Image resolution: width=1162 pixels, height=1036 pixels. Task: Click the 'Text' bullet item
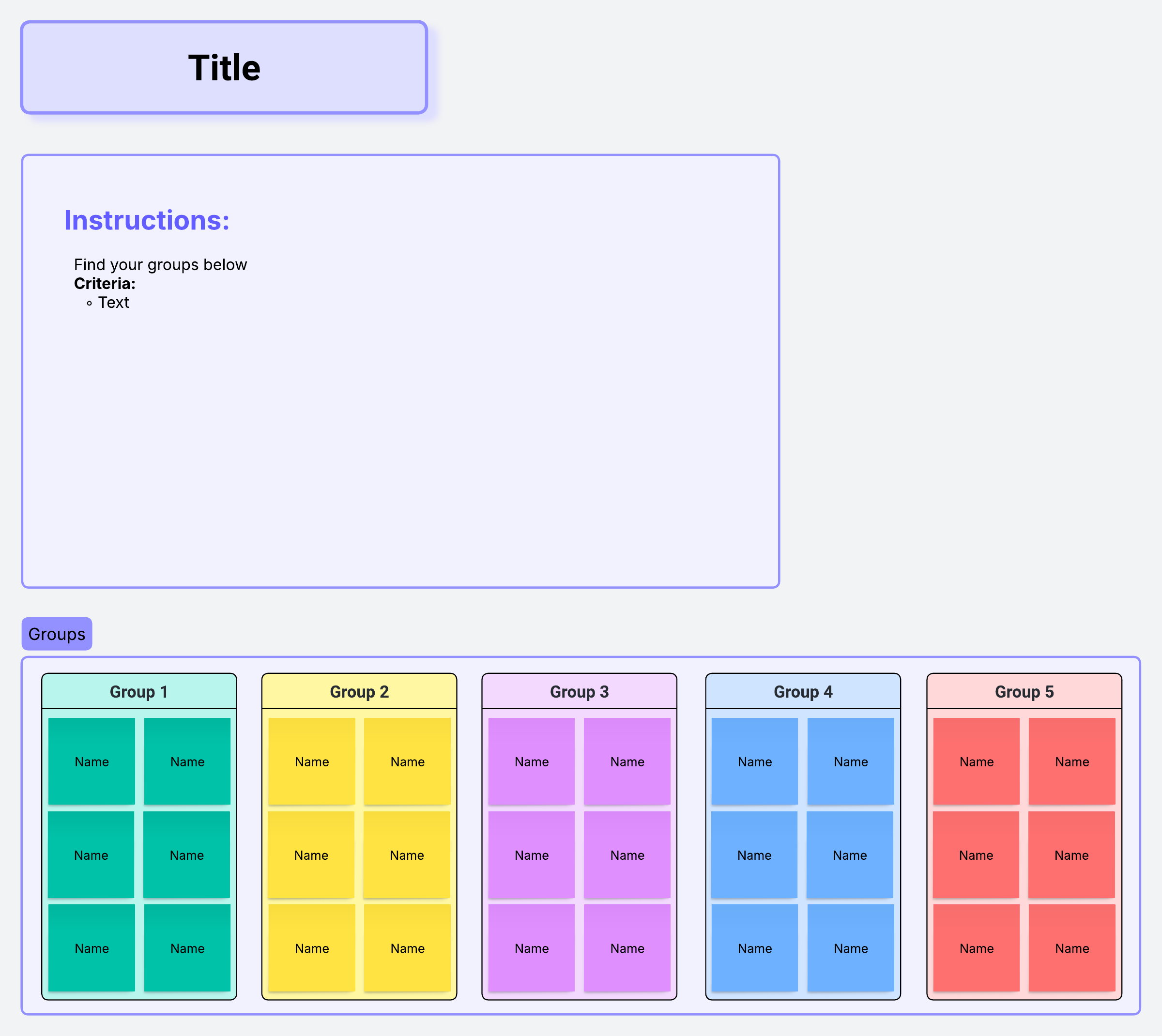pos(113,302)
